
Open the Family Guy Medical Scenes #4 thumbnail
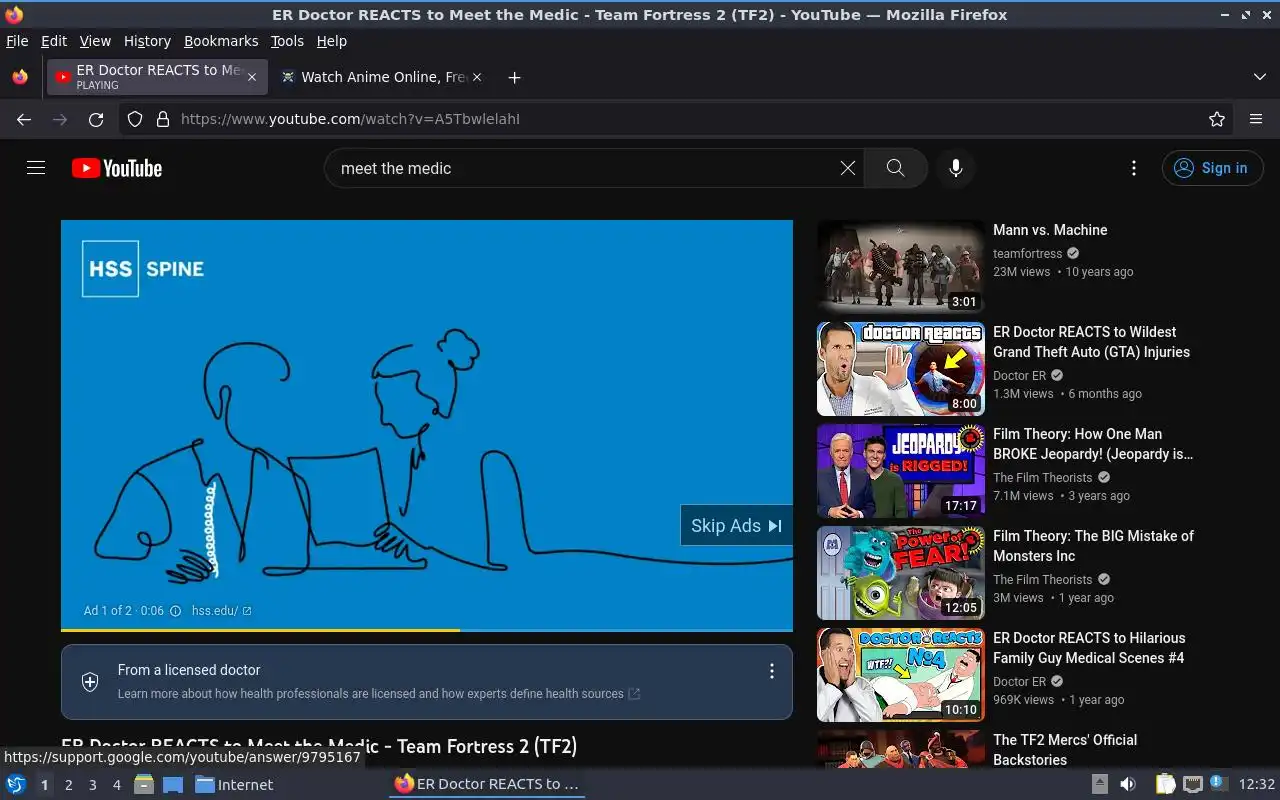[901, 675]
